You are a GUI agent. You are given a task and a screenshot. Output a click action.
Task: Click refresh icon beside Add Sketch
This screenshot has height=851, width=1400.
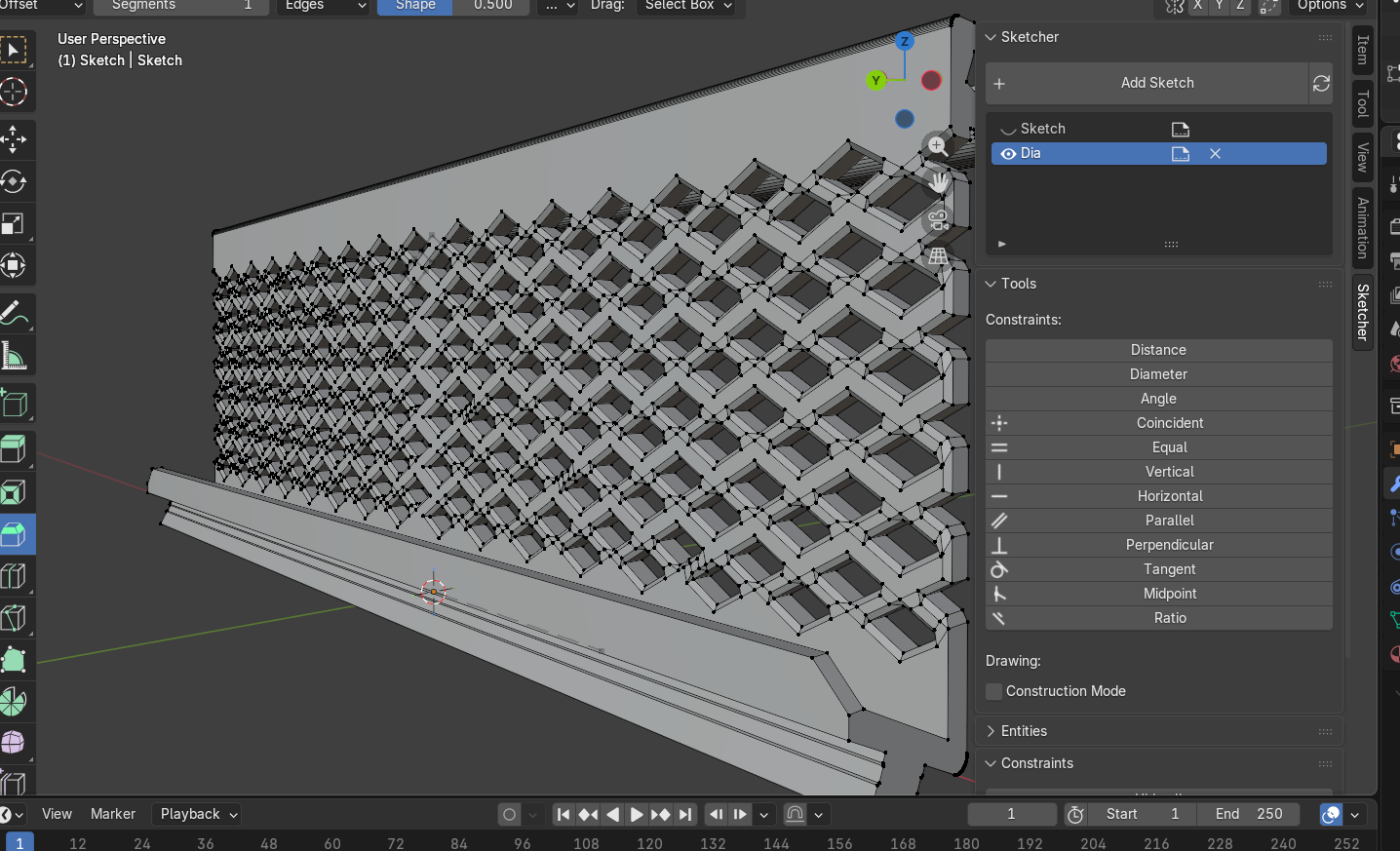[x=1321, y=84]
